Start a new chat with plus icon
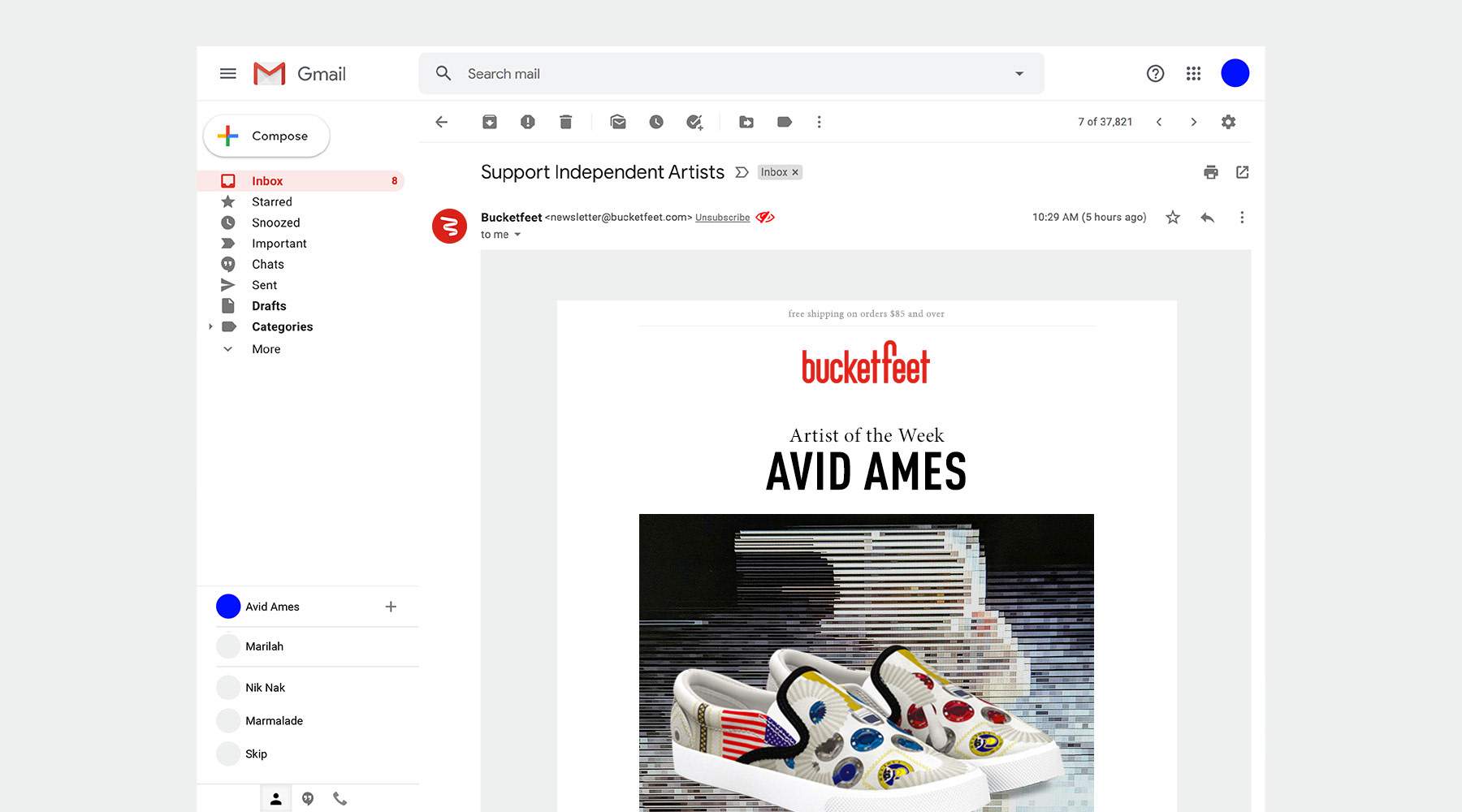 (391, 607)
